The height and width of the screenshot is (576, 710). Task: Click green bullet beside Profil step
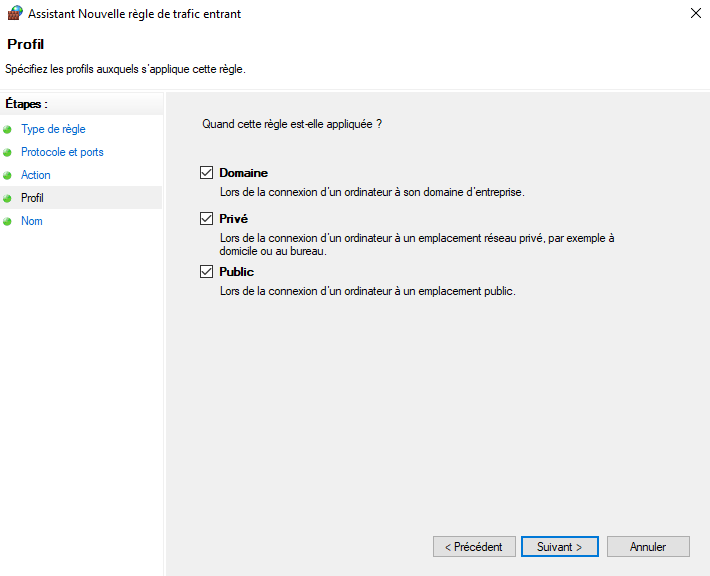(8, 199)
